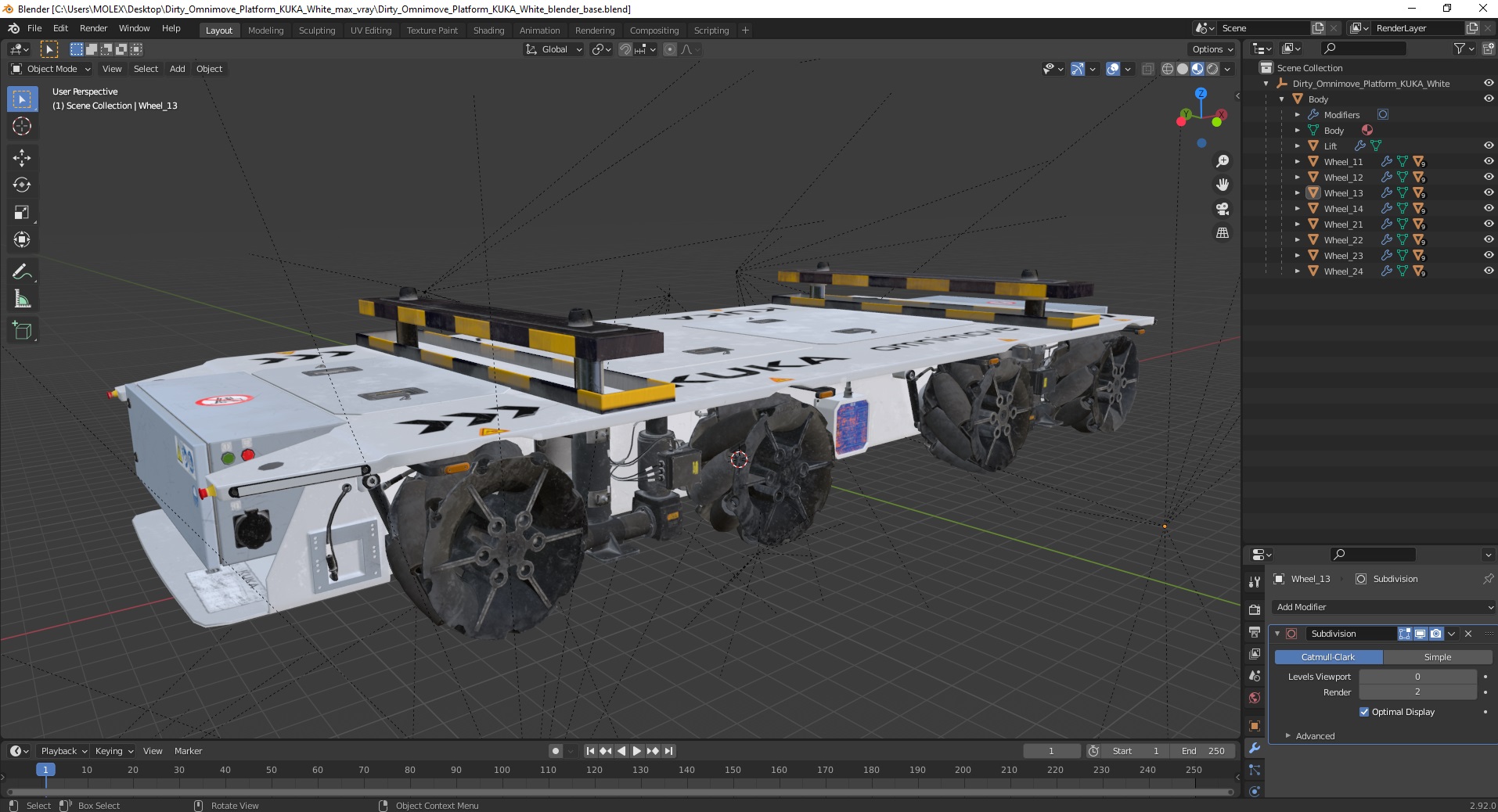
Task: Open the timeline Marker menu
Action: [188, 751]
